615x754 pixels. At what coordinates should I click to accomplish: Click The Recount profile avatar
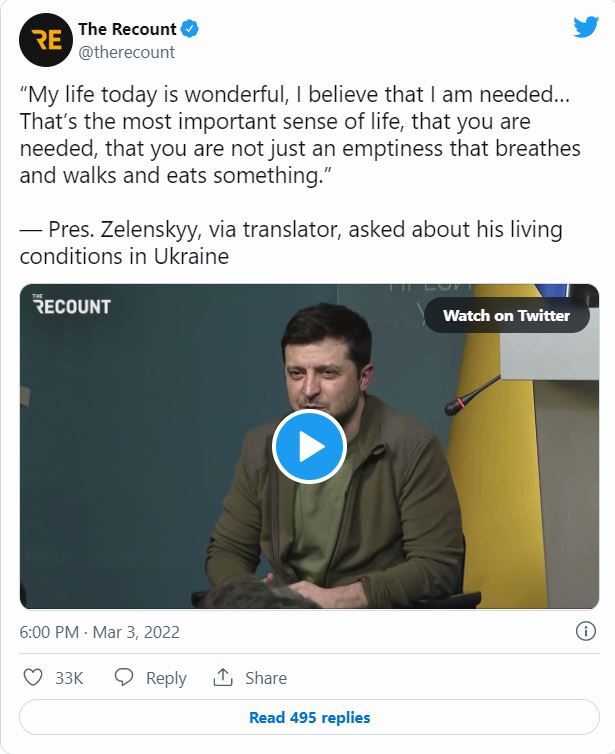pos(46,40)
